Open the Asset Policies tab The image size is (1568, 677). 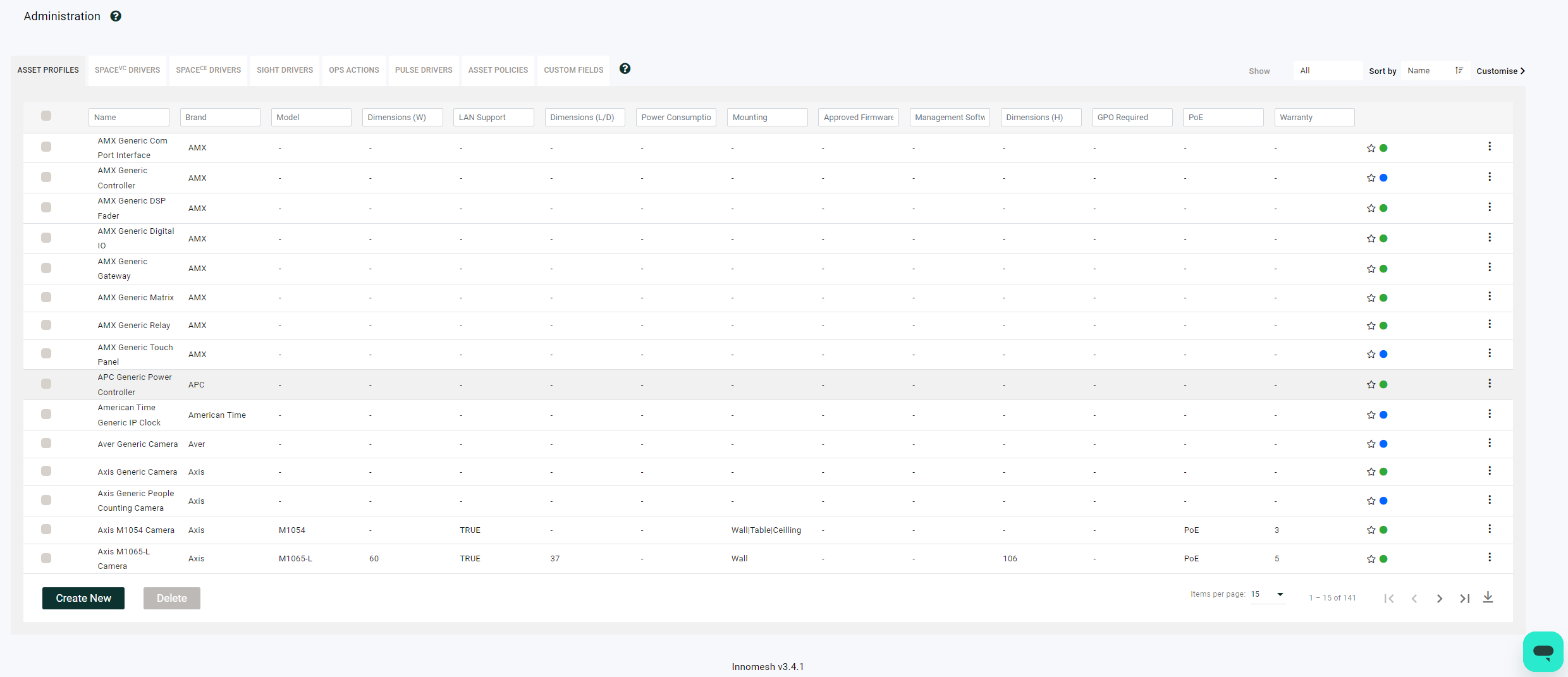(x=498, y=70)
